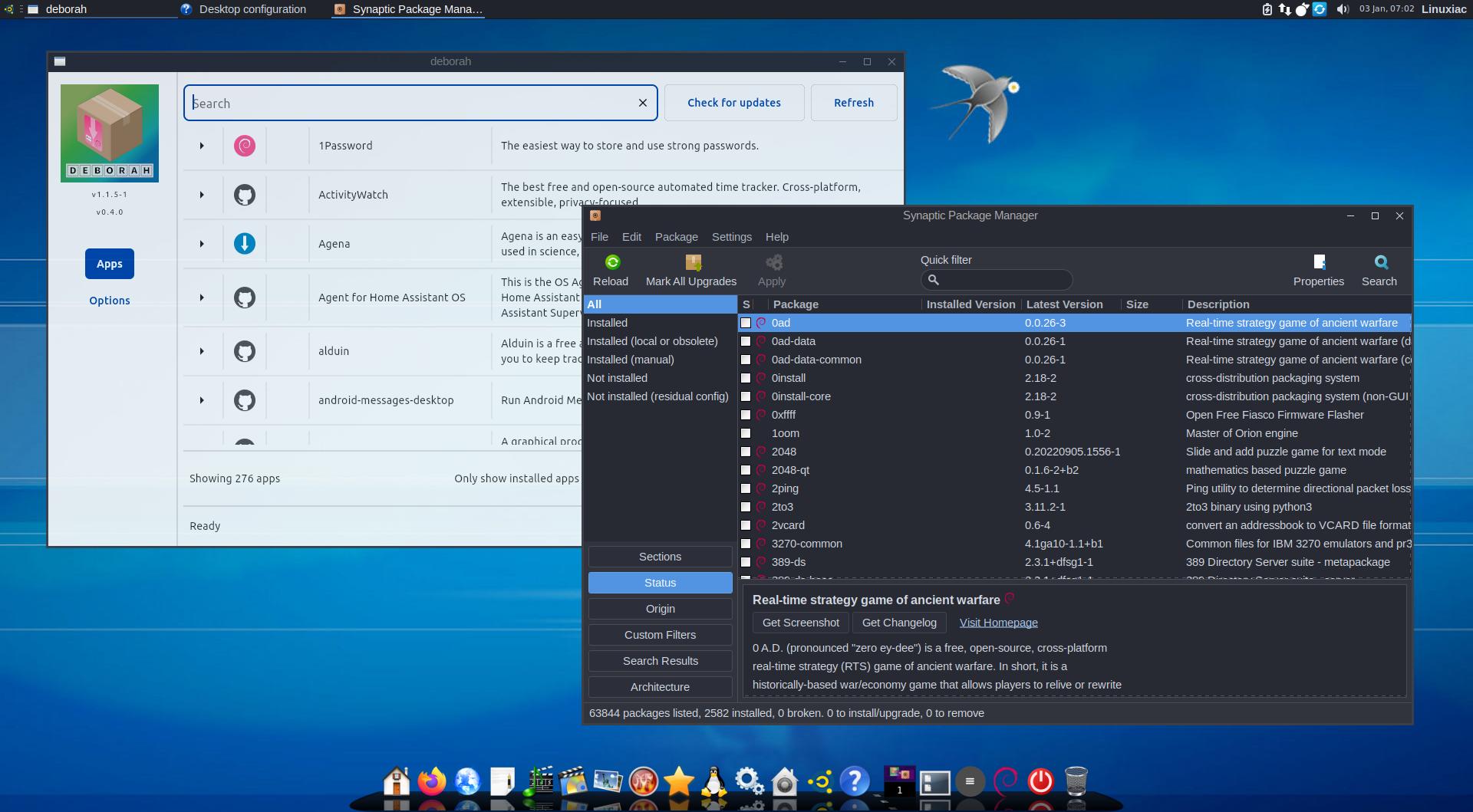The width and height of the screenshot is (1473, 812).
Task: Open the File menu in Synaptic
Action: click(599, 237)
